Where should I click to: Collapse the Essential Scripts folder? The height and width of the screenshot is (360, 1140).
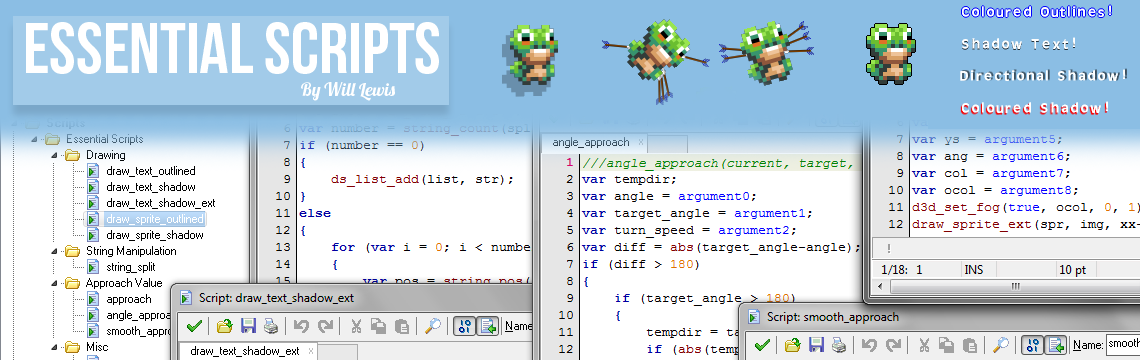[33, 140]
